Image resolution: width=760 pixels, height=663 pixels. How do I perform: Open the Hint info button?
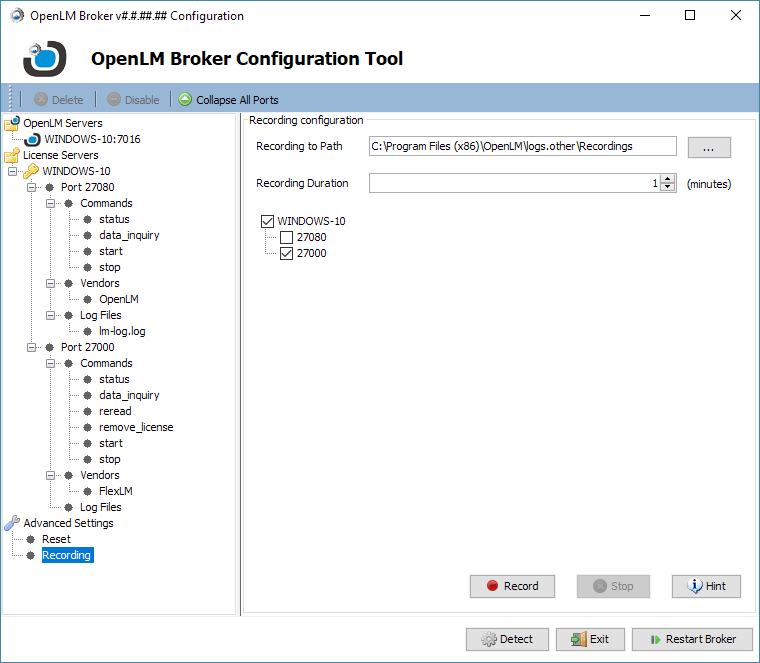(706, 586)
